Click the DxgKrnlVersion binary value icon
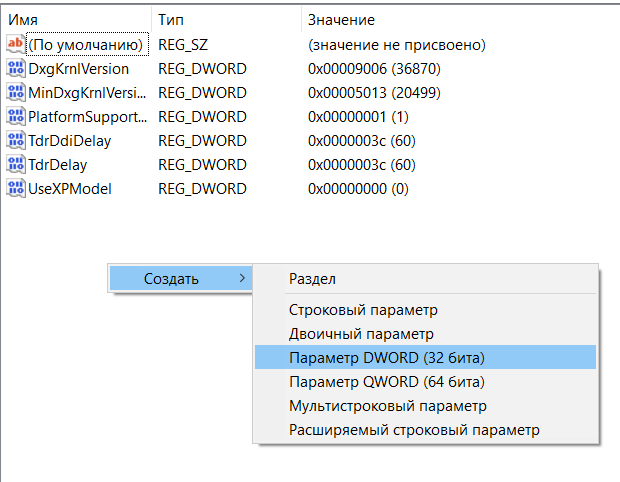The image size is (620, 482). [x=15, y=69]
